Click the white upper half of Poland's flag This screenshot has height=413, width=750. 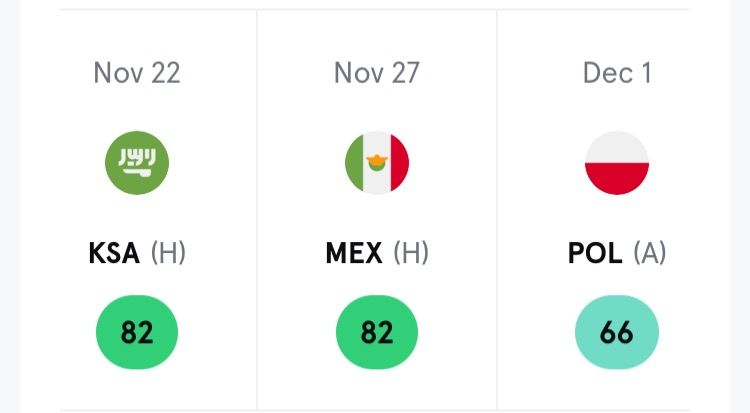617,147
